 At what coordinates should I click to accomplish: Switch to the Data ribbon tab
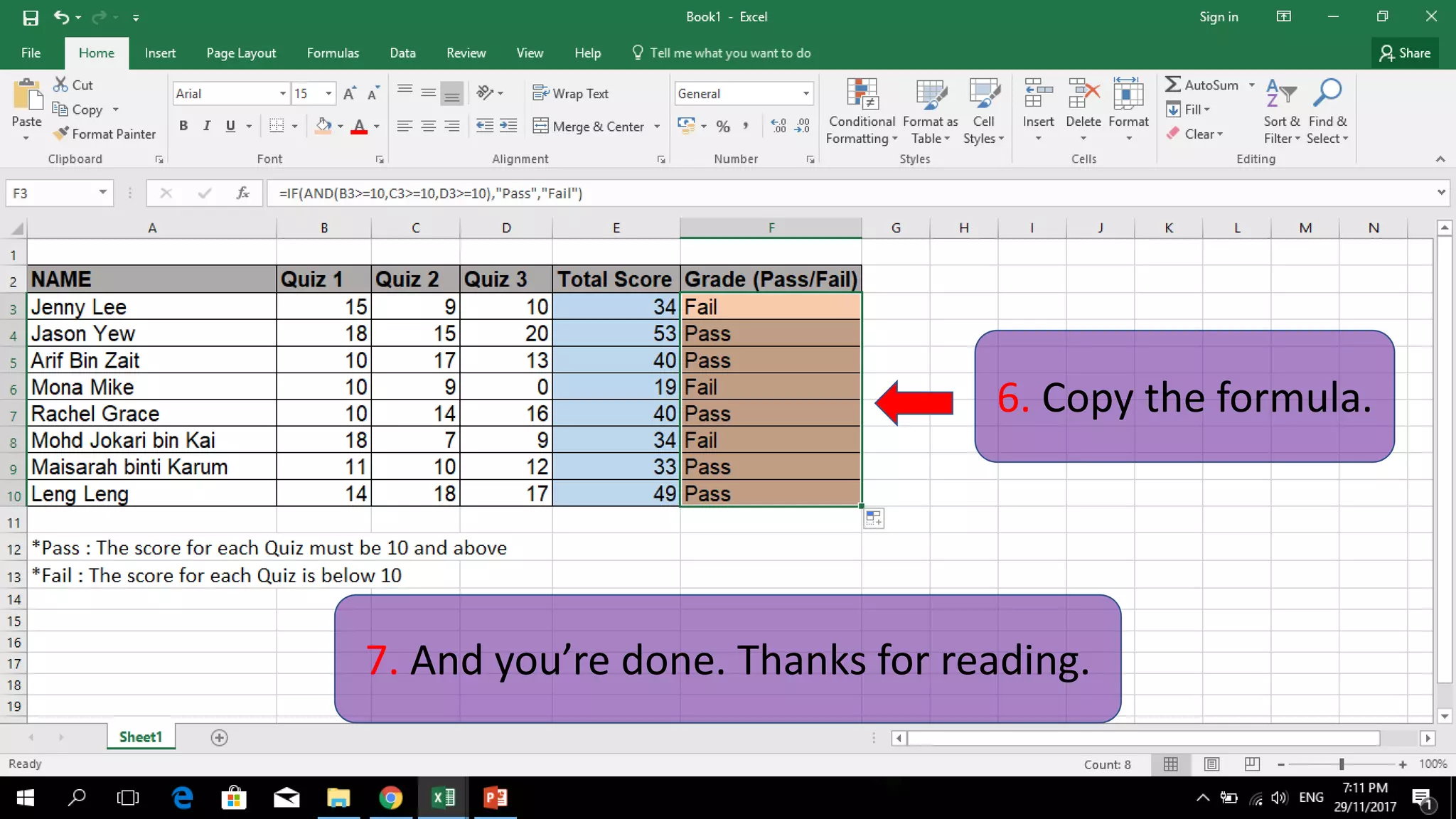click(402, 53)
